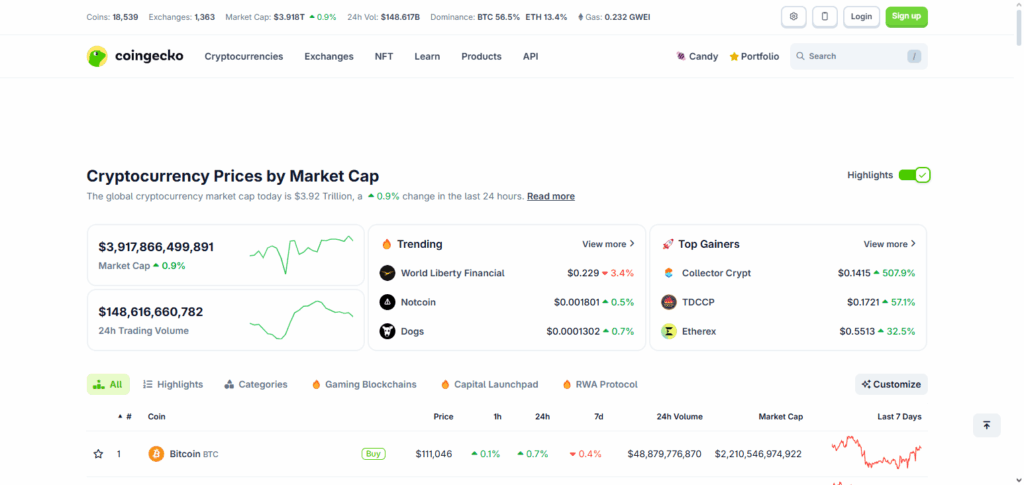The width and height of the screenshot is (1024, 485).
Task: Add Bitcoin to favorites with star
Action: (98, 454)
